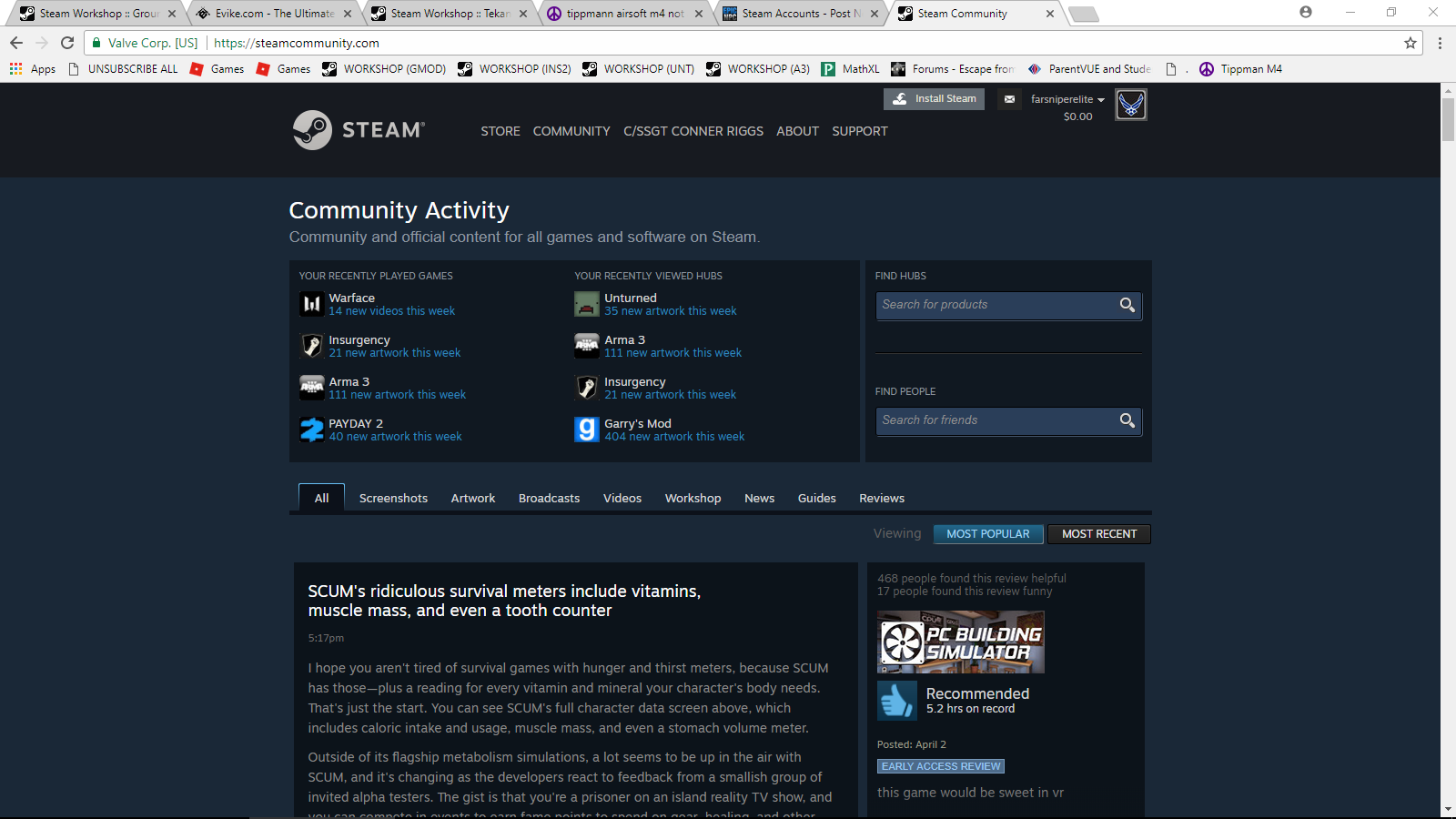Open 35 new artwork this week for Unturned
Viewport: 1456px width, 819px height.
tap(671, 311)
